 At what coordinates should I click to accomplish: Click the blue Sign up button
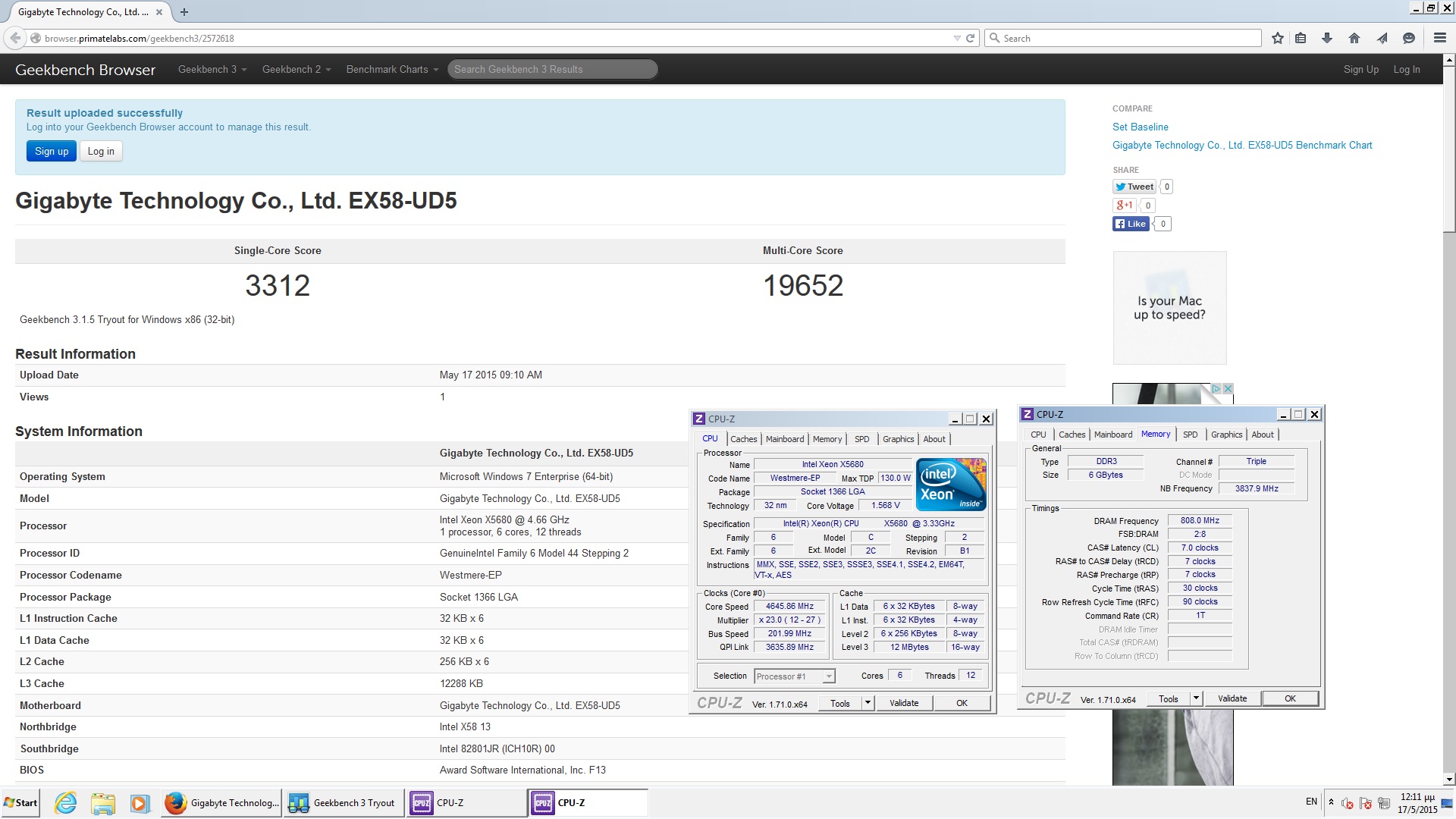click(x=52, y=151)
